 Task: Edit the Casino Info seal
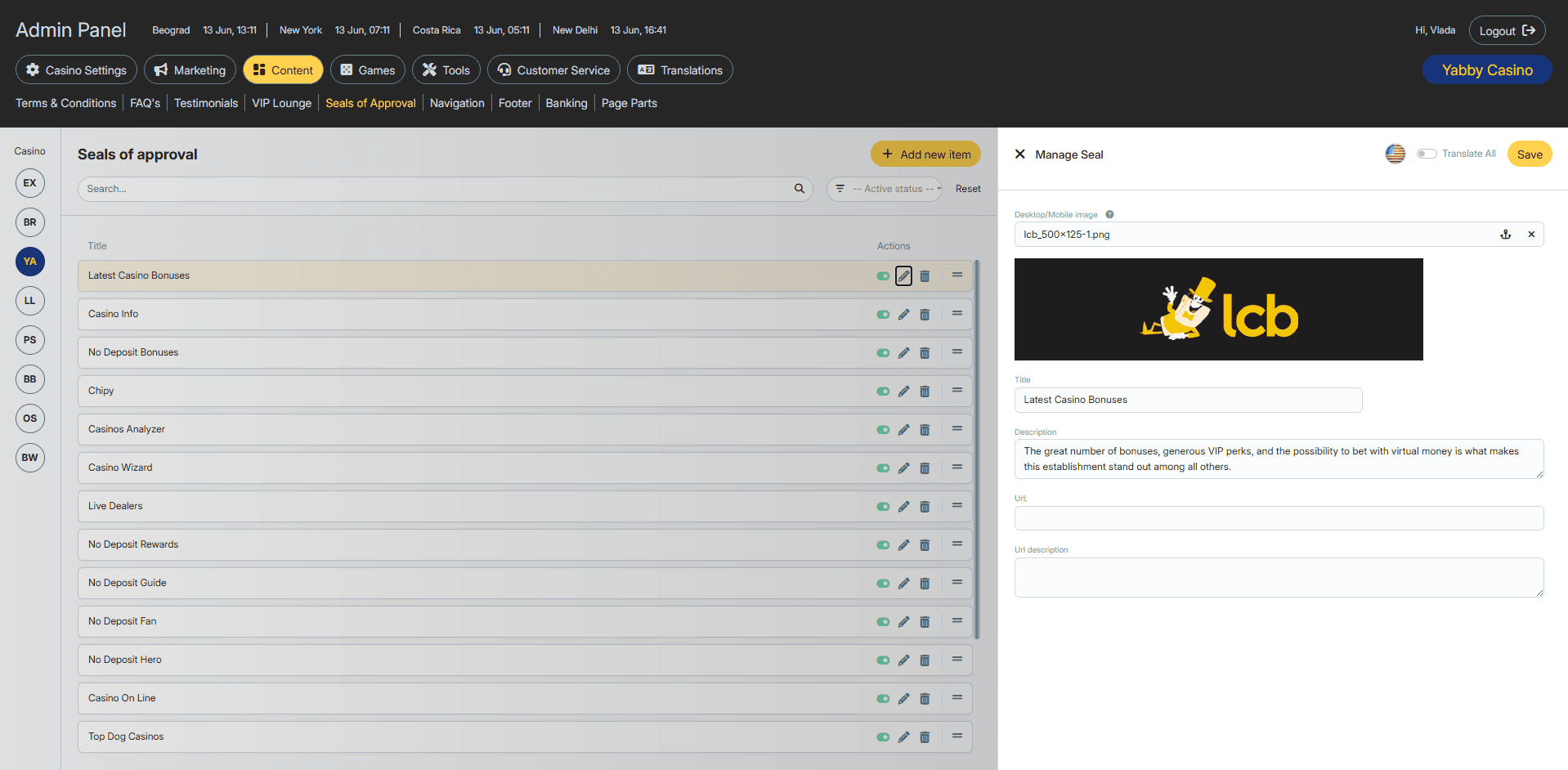[903, 315]
